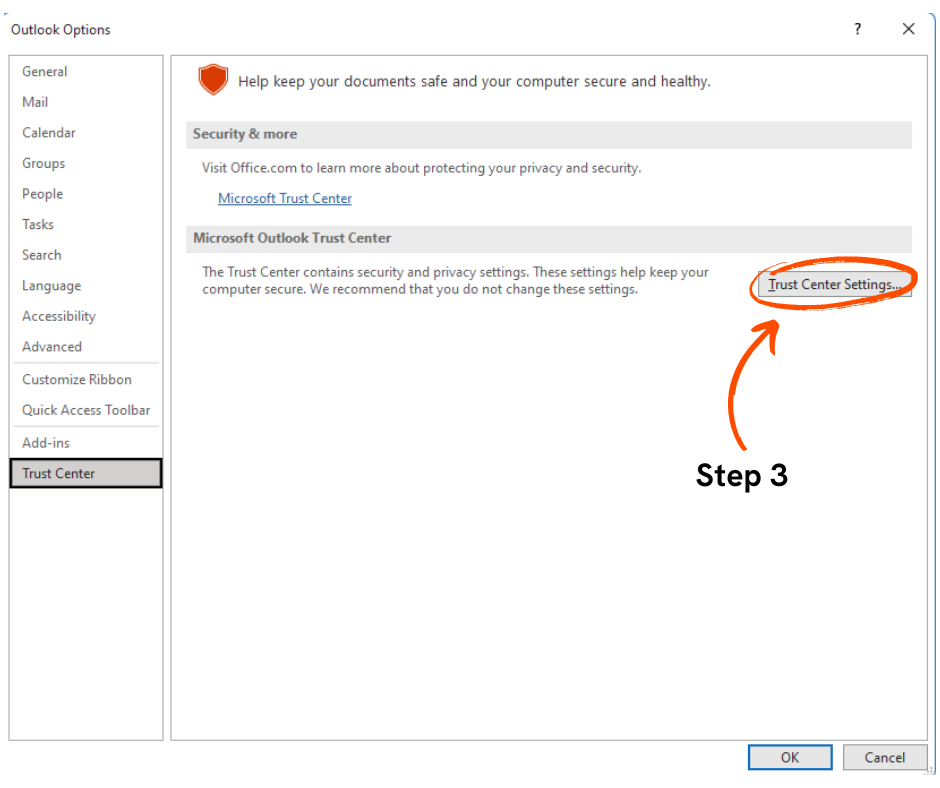This screenshot has height=788, width=940.
Task: Open Customize Ribbon settings
Action: pos(75,379)
